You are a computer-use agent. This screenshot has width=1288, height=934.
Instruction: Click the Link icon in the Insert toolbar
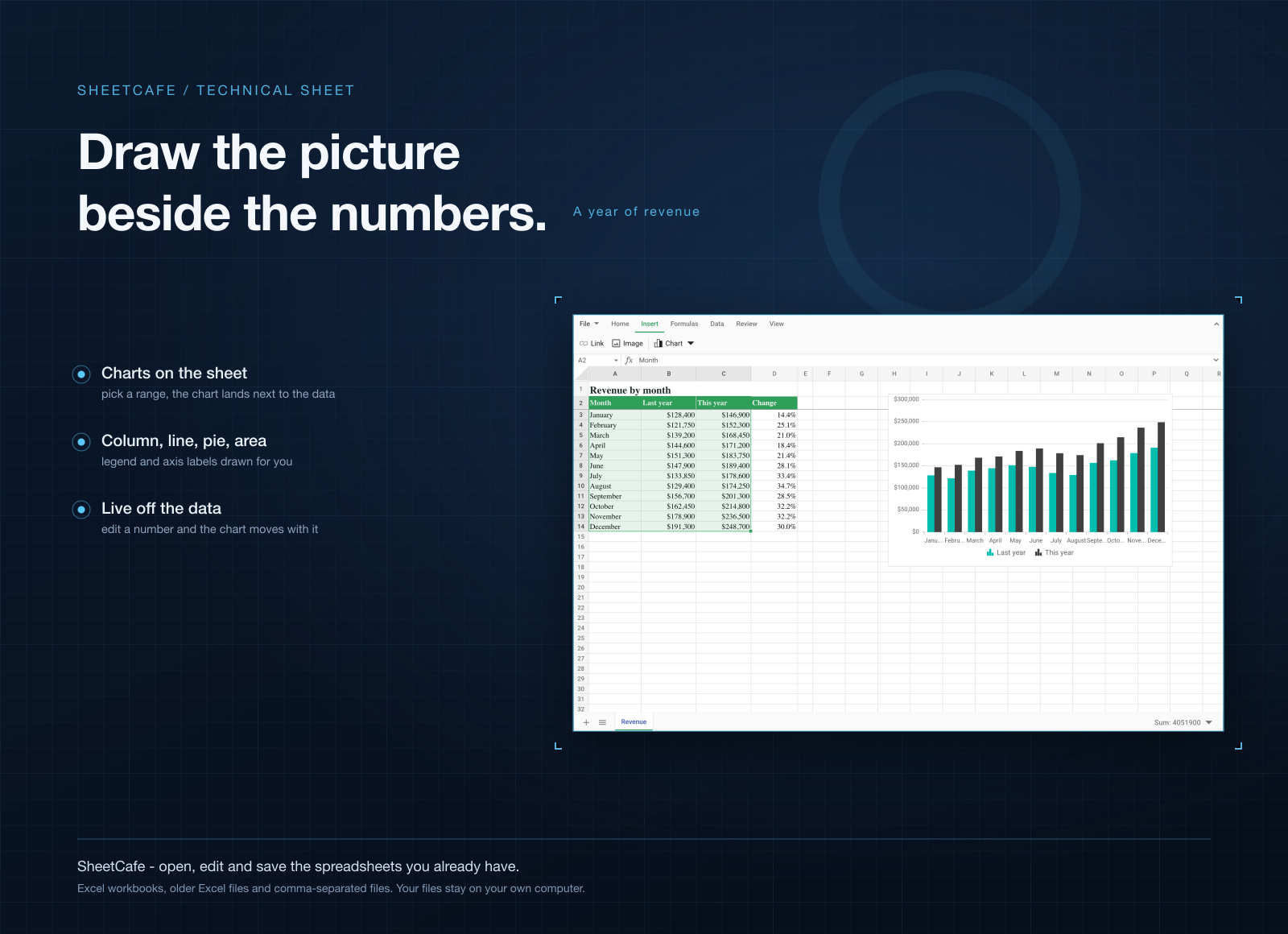click(584, 344)
